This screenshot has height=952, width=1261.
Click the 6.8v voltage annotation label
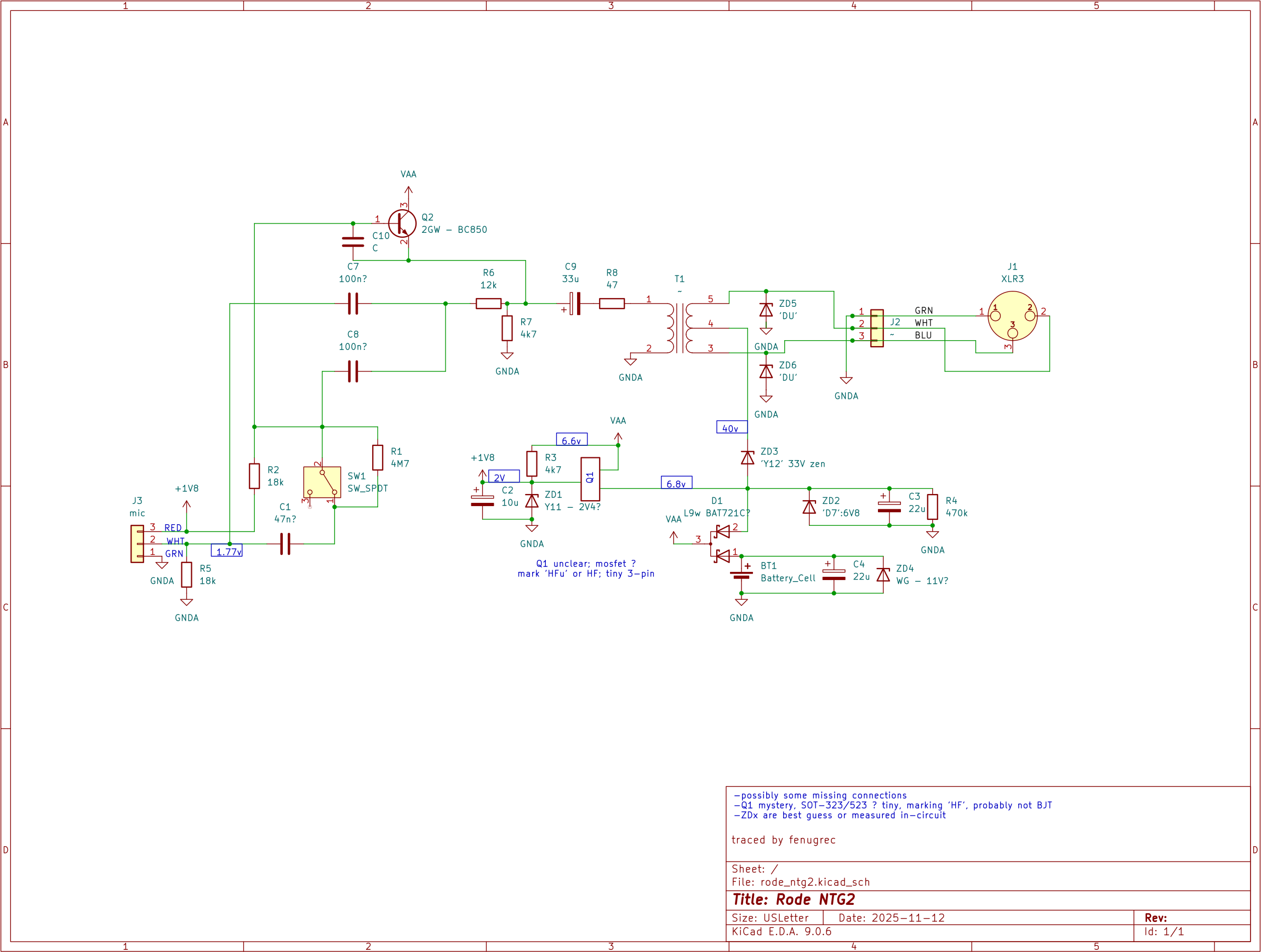pos(678,483)
